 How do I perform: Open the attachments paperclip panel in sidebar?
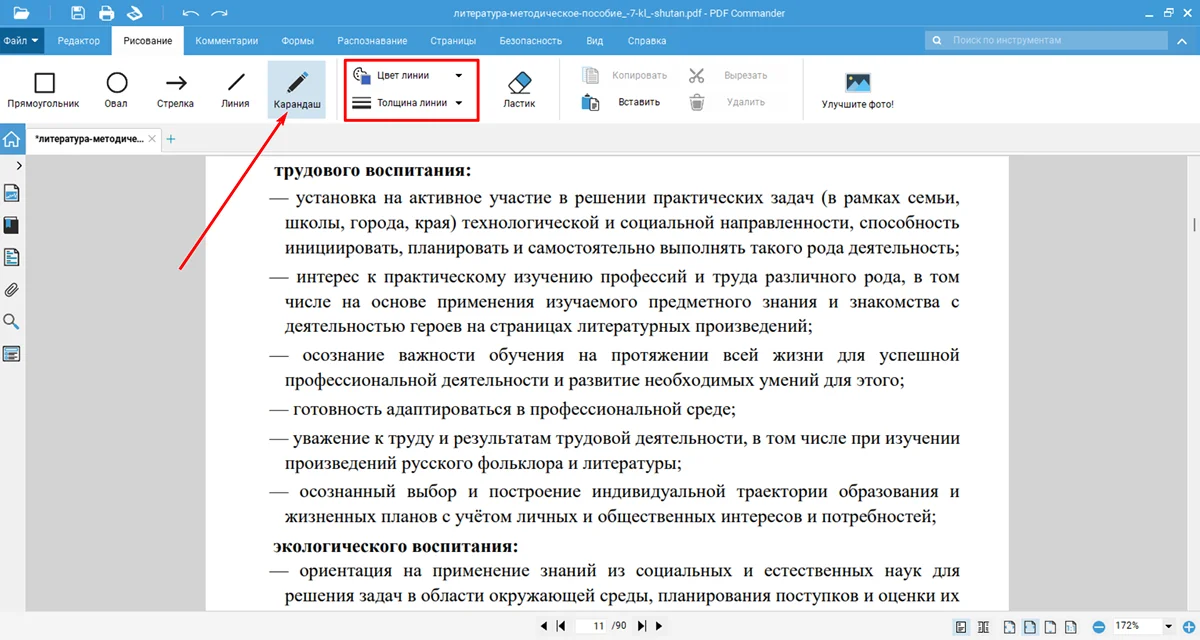point(12,290)
